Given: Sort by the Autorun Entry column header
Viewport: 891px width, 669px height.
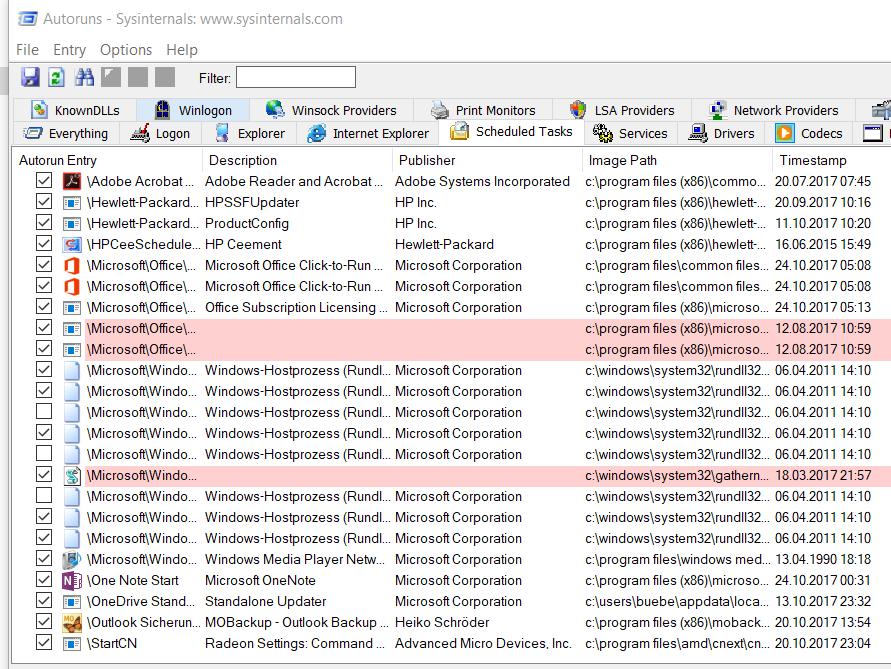Looking at the screenshot, I should click(107, 160).
